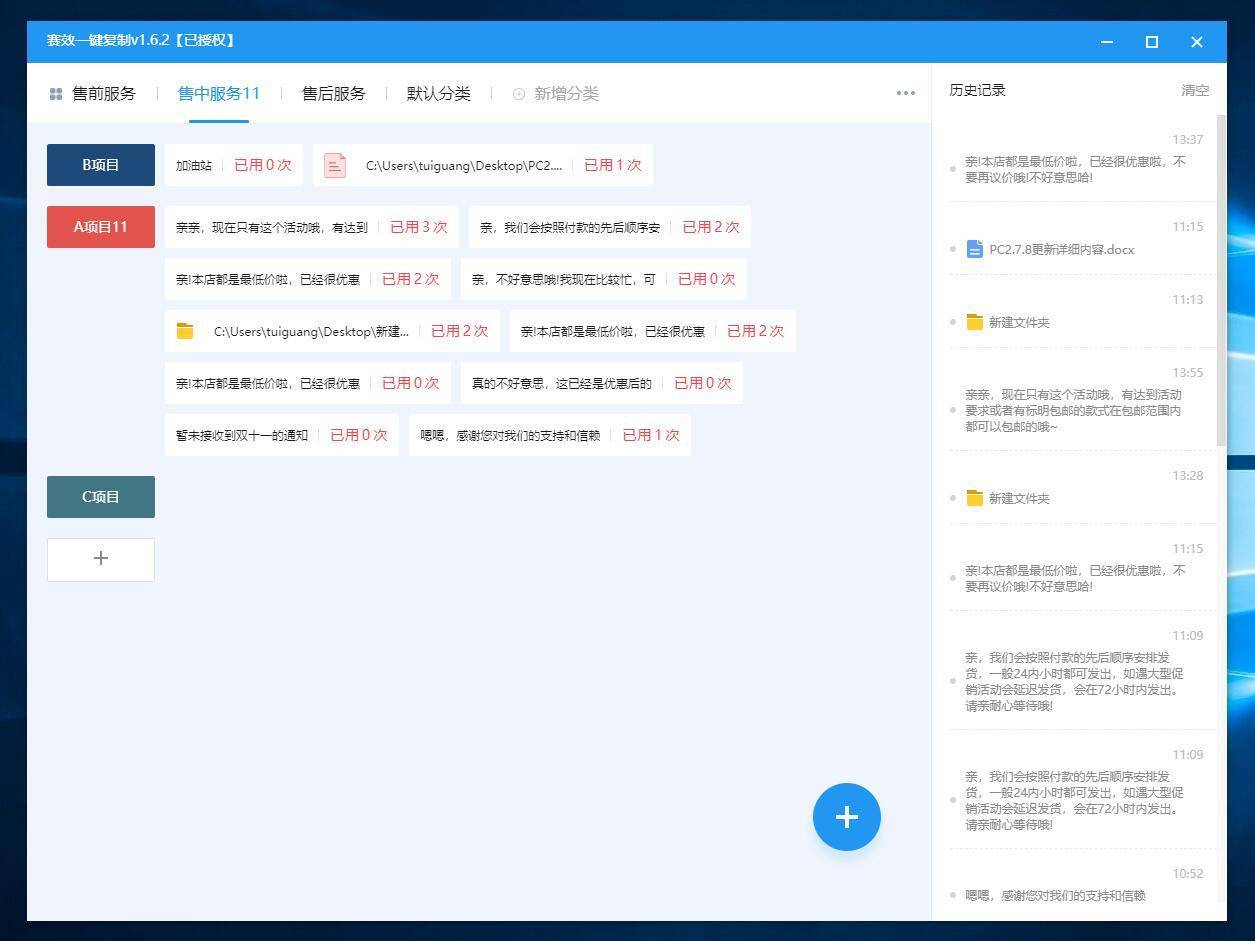Click 新建文件夹 history entry at 11:13
The height and width of the screenshot is (941, 1255).
(1019, 323)
